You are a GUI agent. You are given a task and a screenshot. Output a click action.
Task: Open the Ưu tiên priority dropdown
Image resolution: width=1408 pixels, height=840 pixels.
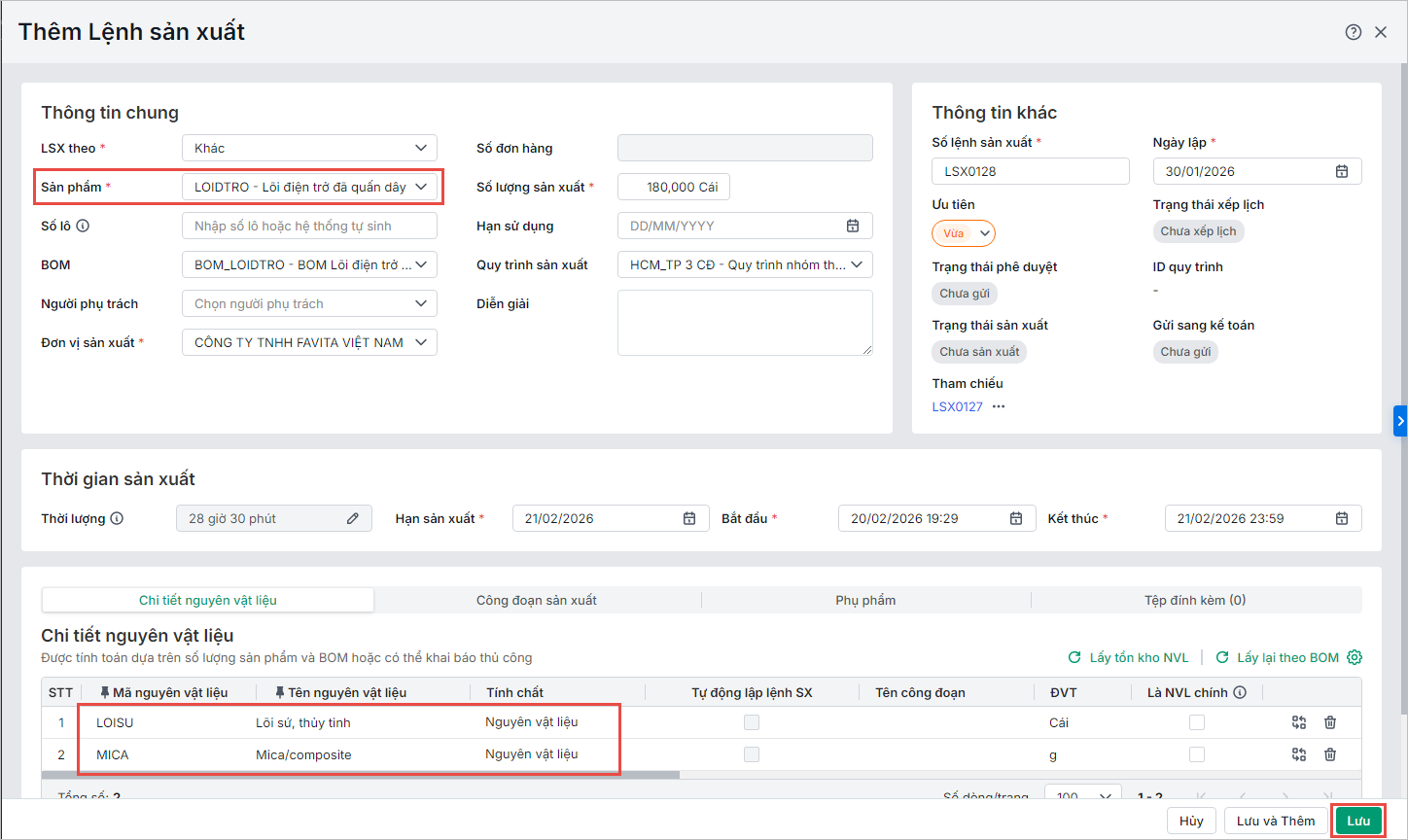click(x=964, y=233)
